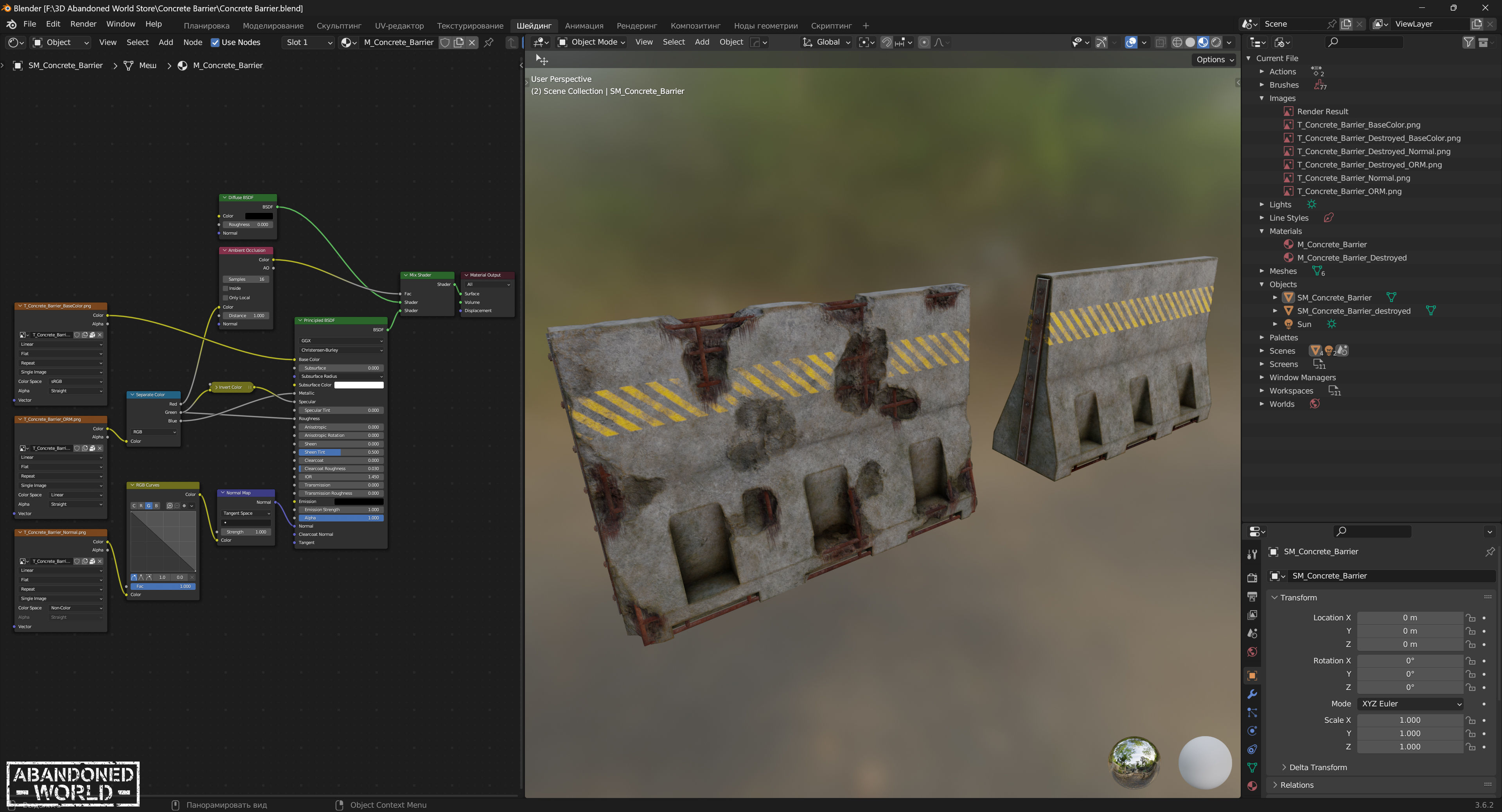Toggle viewport overlays
Image resolution: width=1502 pixels, height=812 pixels.
pos(1131,43)
